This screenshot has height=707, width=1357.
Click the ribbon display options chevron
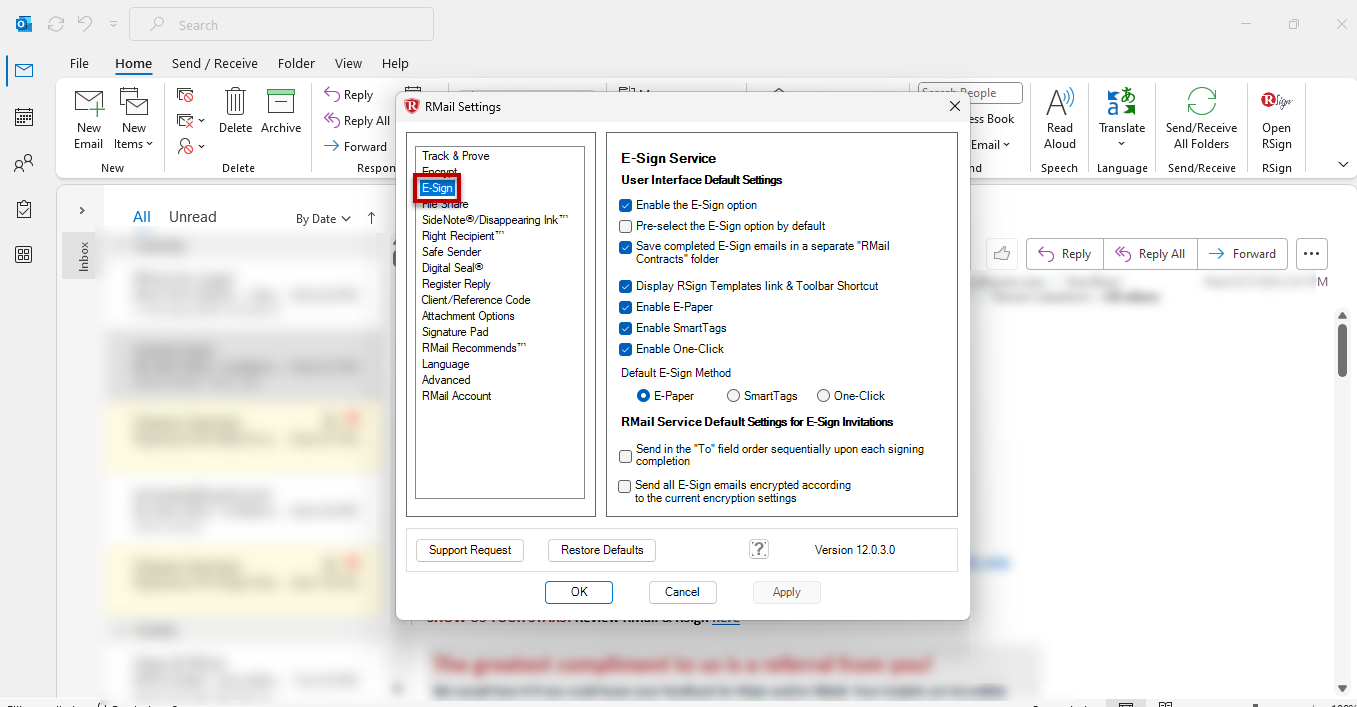(1343, 164)
